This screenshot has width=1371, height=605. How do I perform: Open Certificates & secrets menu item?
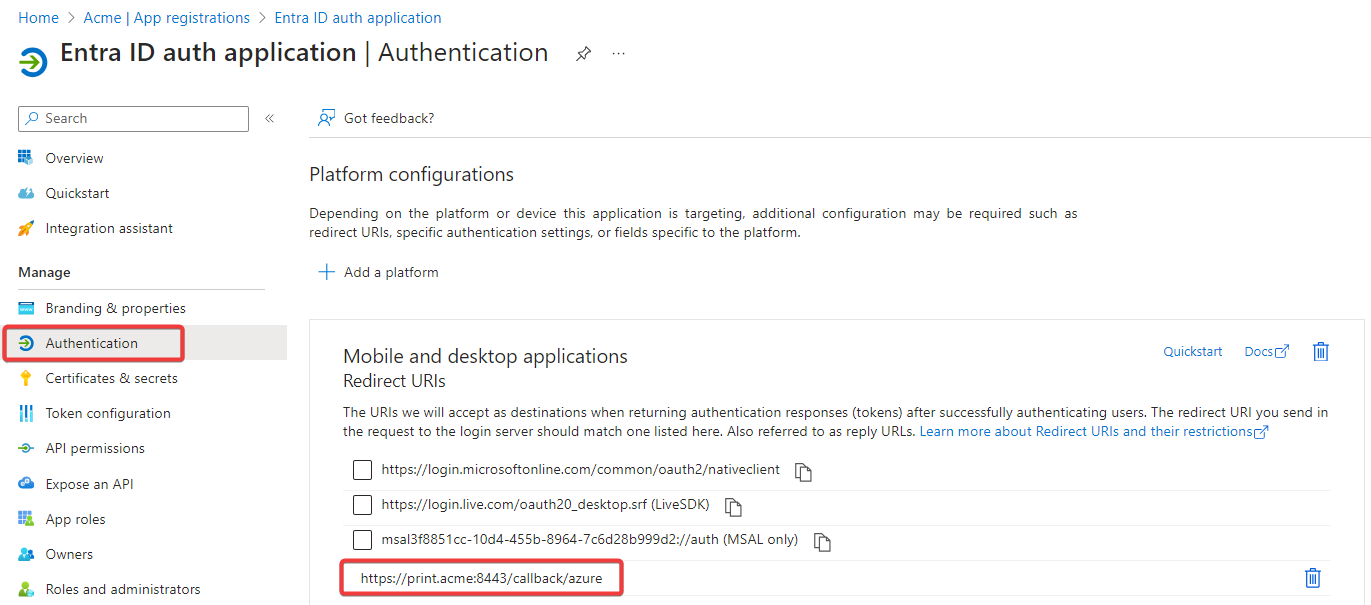click(x=111, y=378)
